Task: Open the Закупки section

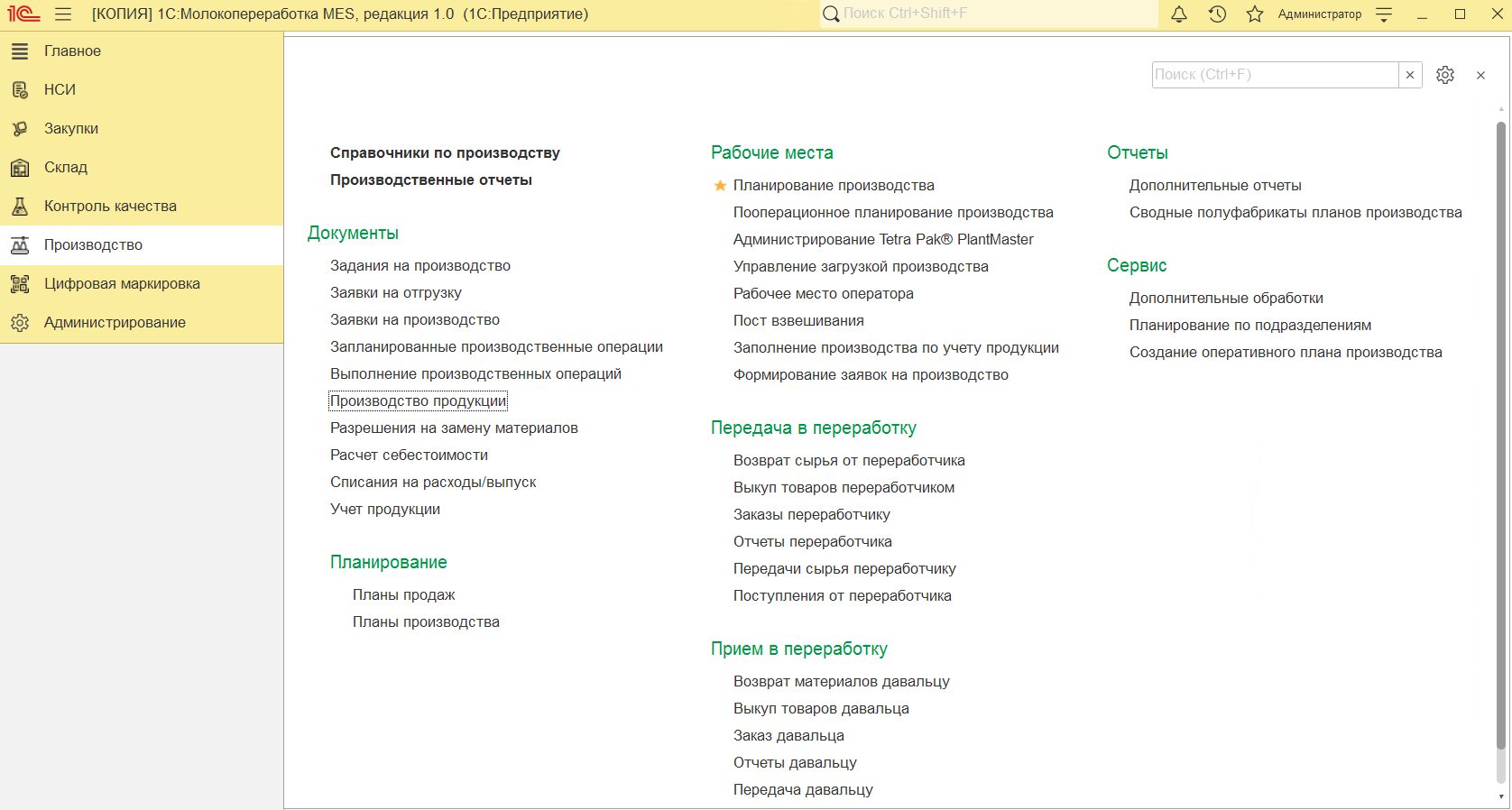Action: (x=71, y=129)
